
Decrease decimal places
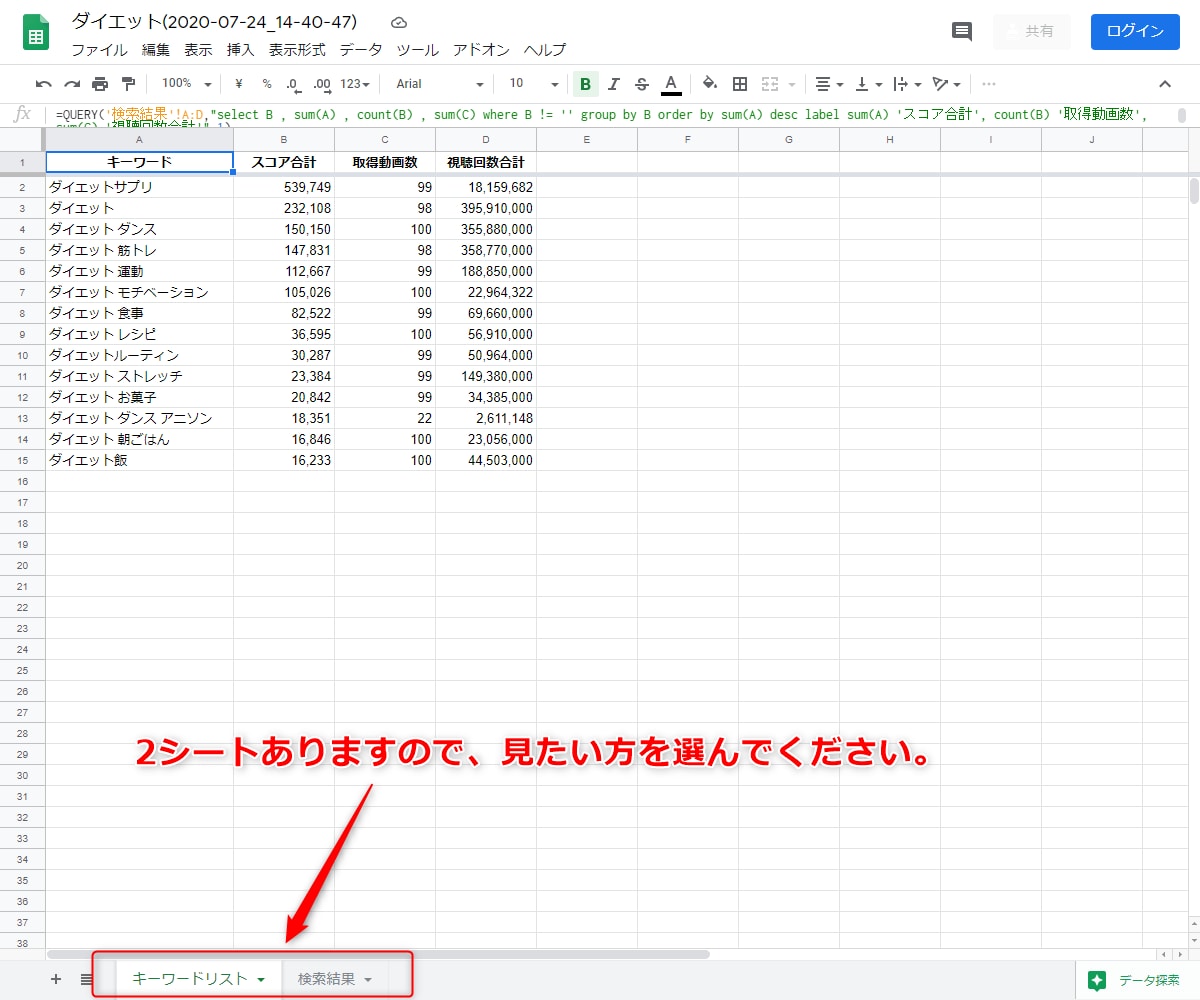292,84
